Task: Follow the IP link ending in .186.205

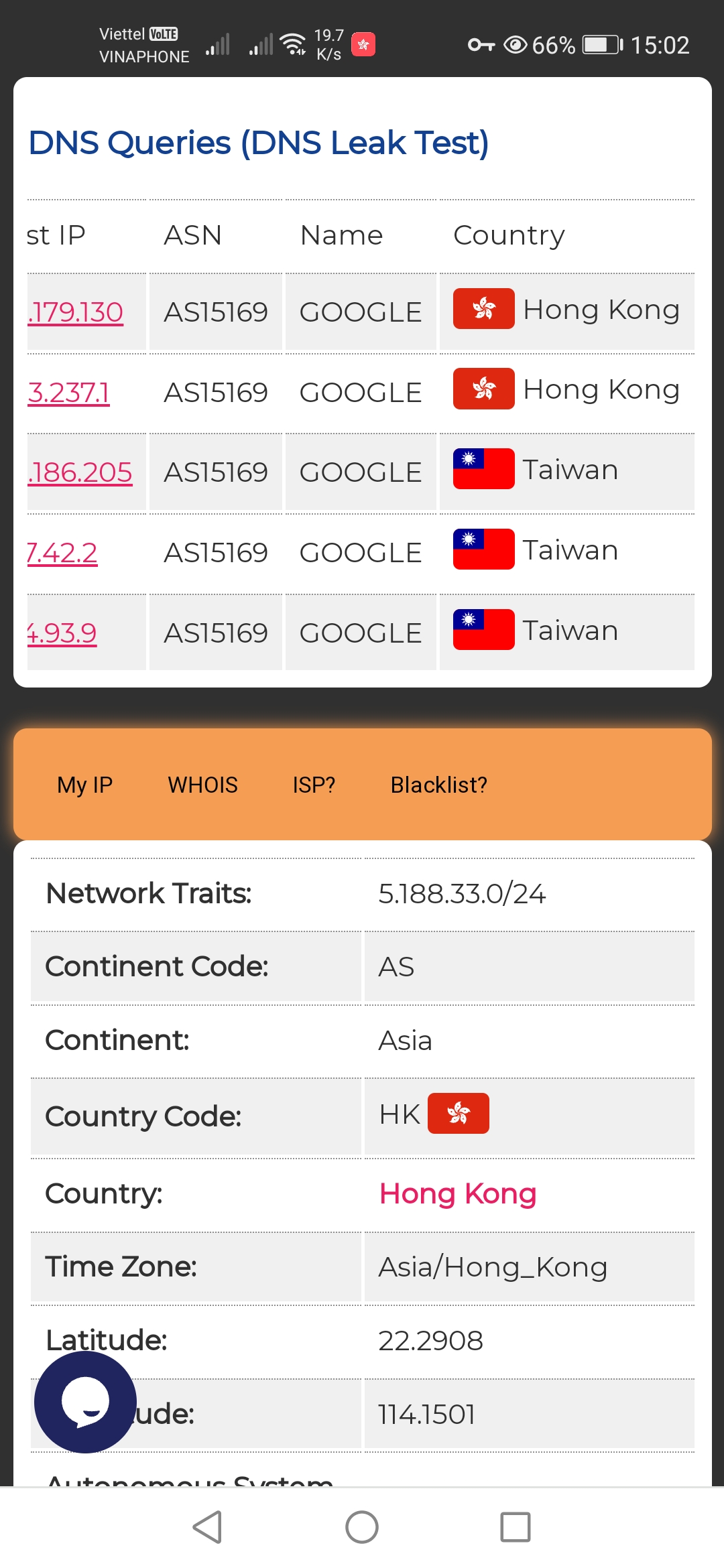Action: pos(80,472)
